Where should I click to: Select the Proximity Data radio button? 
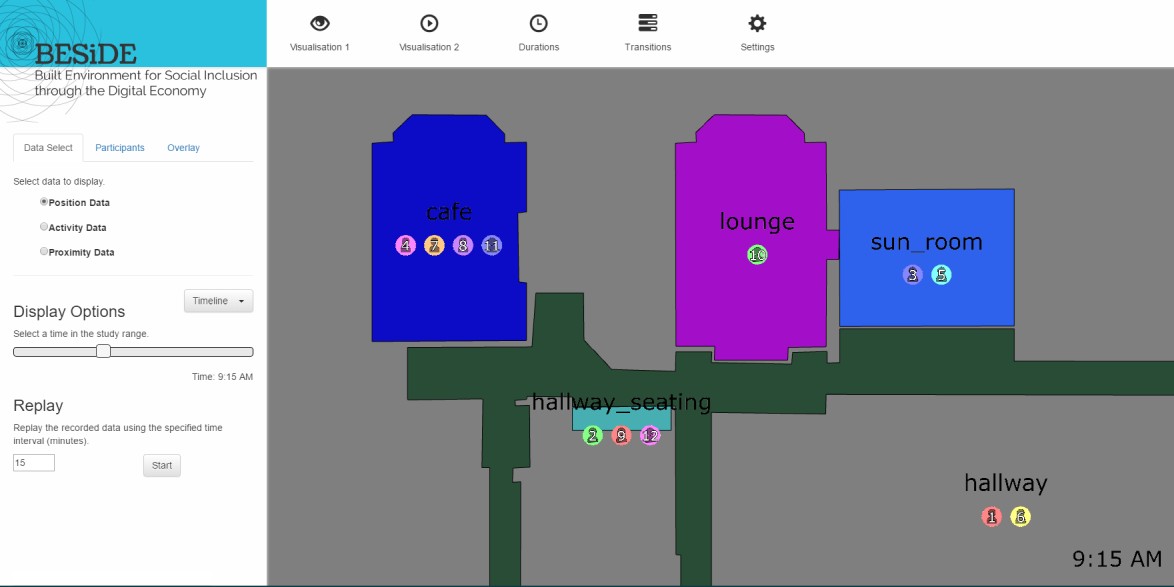click(x=43, y=252)
